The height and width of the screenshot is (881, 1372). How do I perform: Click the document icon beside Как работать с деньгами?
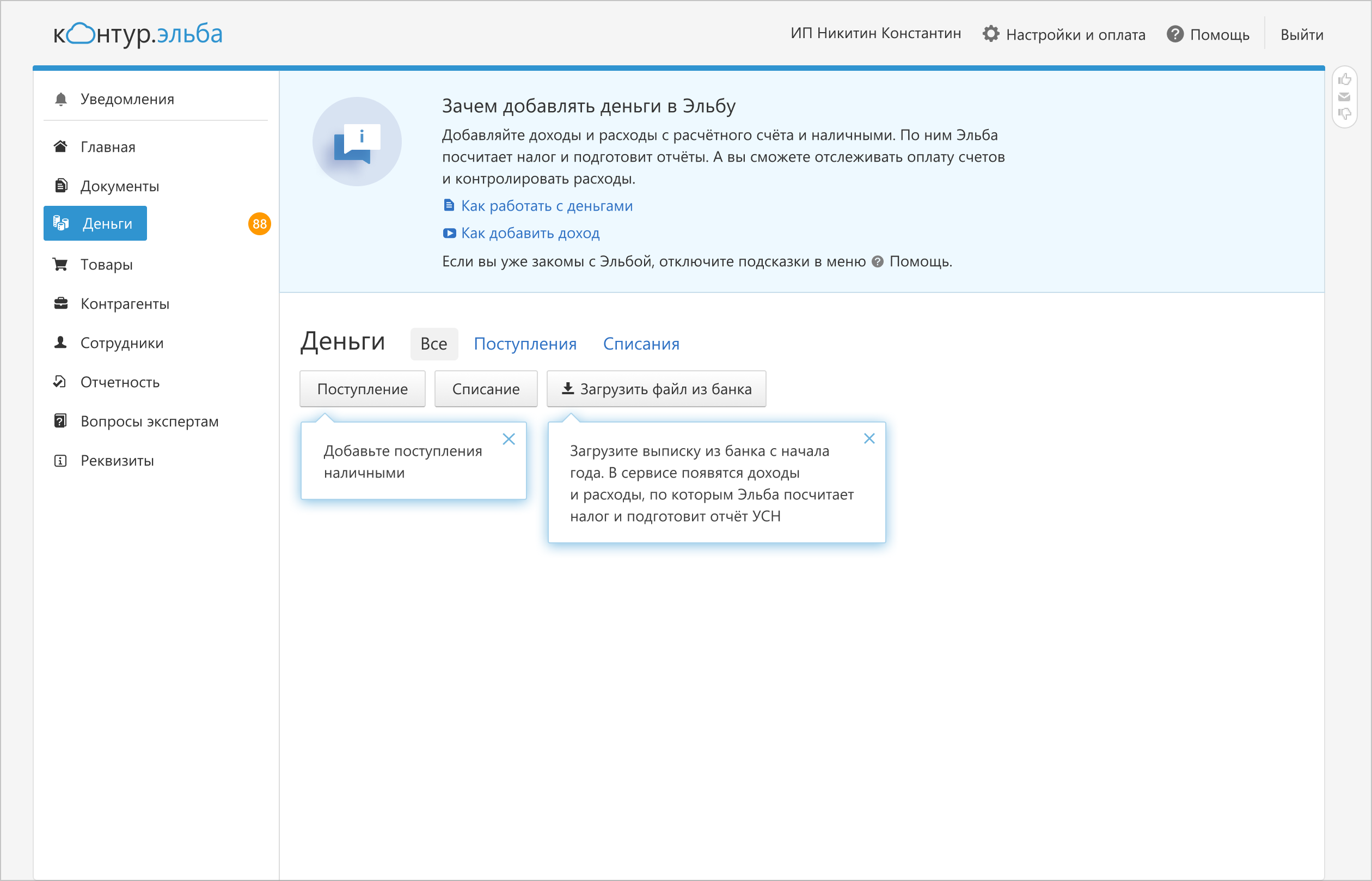click(449, 205)
